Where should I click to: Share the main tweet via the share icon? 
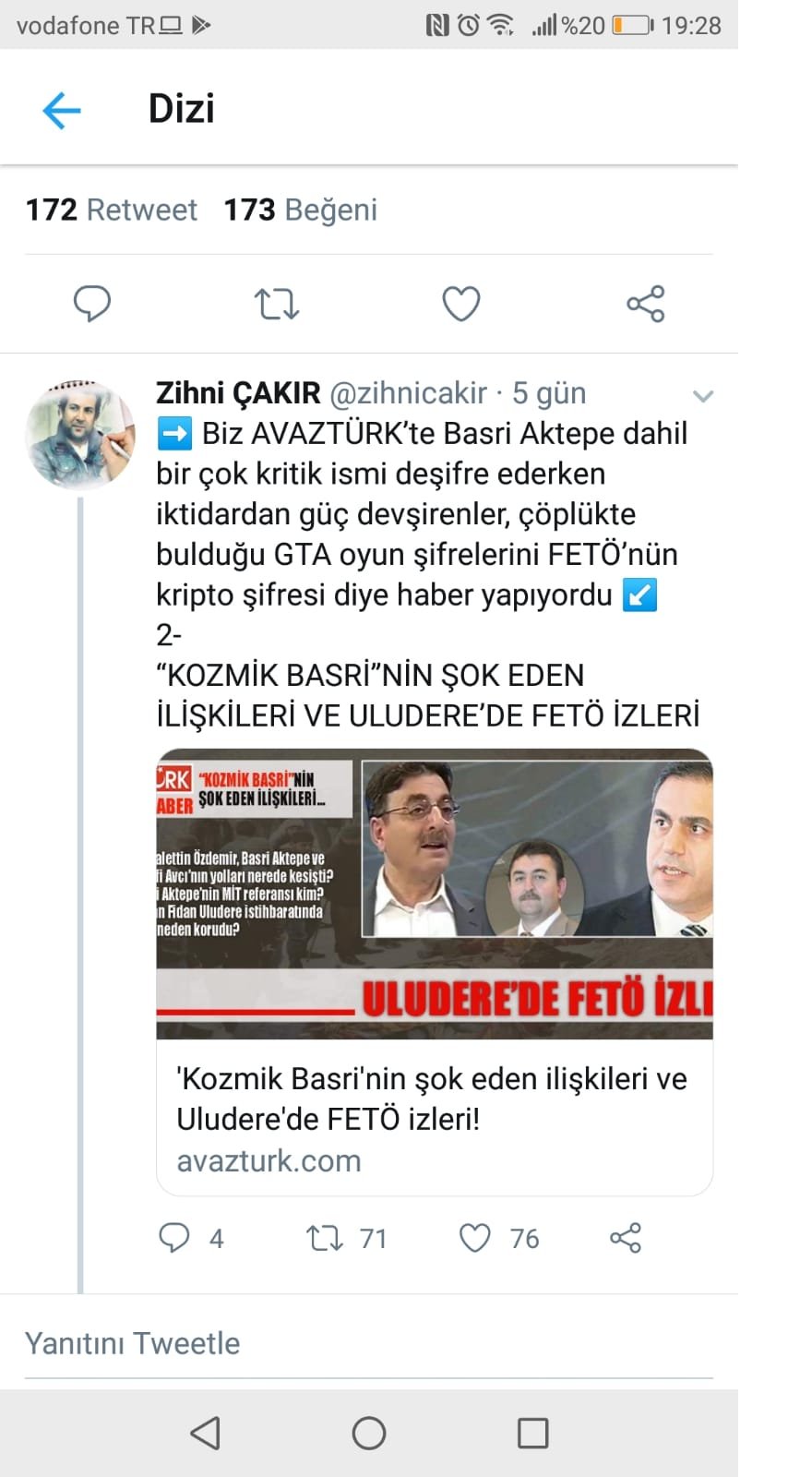point(646,304)
